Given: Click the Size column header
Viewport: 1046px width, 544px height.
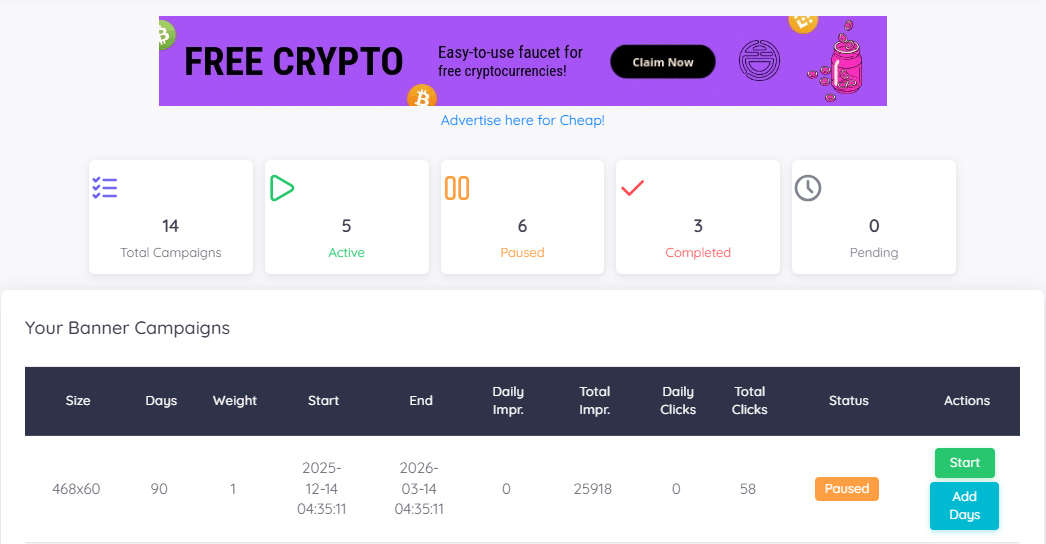Looking at the screenshot, I should coord(78,401).
